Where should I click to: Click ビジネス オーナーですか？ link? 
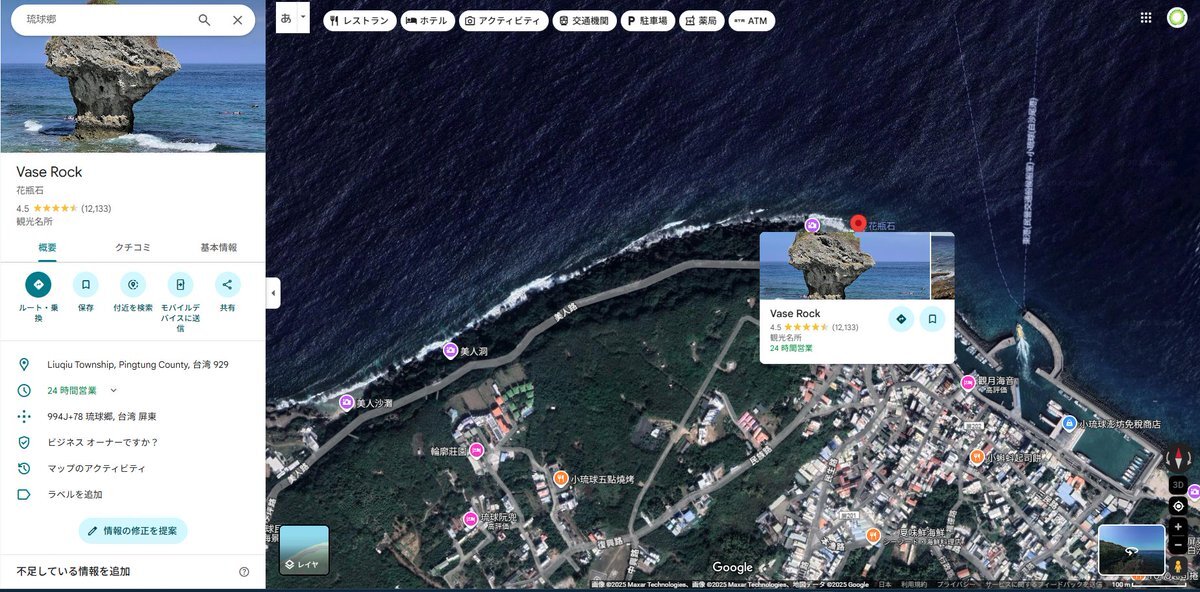pos(103,442)
